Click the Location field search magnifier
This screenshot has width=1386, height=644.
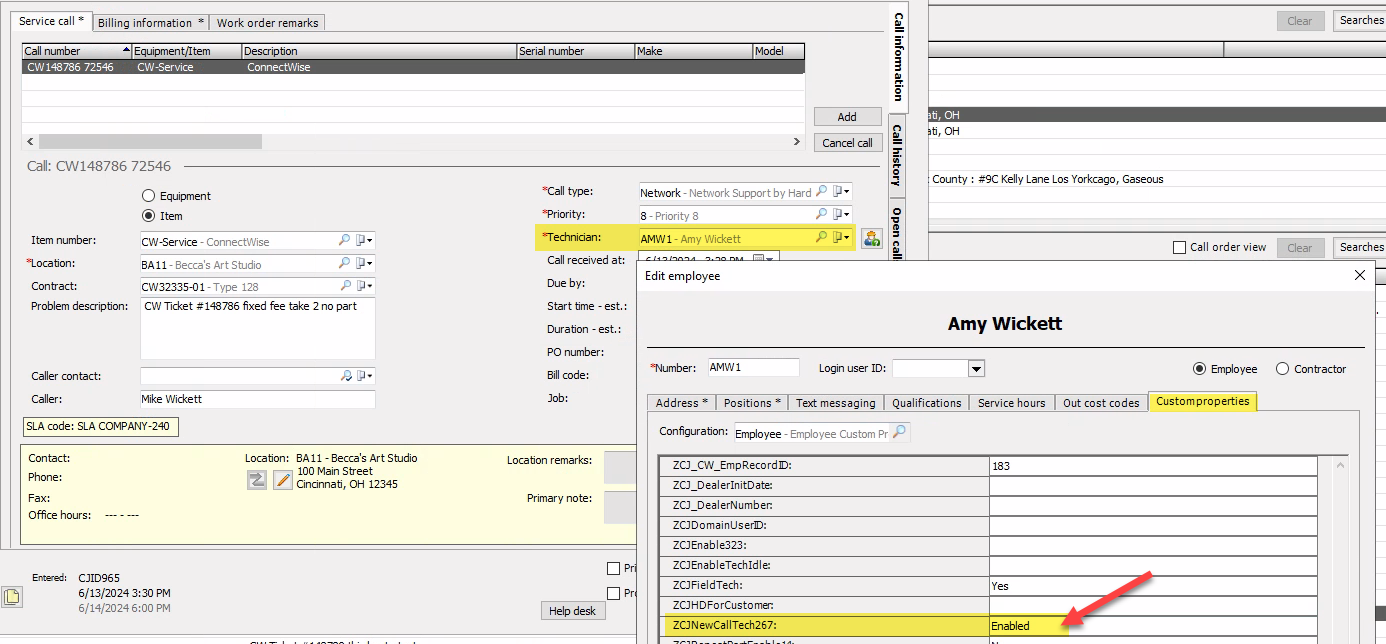coord(344,264)
